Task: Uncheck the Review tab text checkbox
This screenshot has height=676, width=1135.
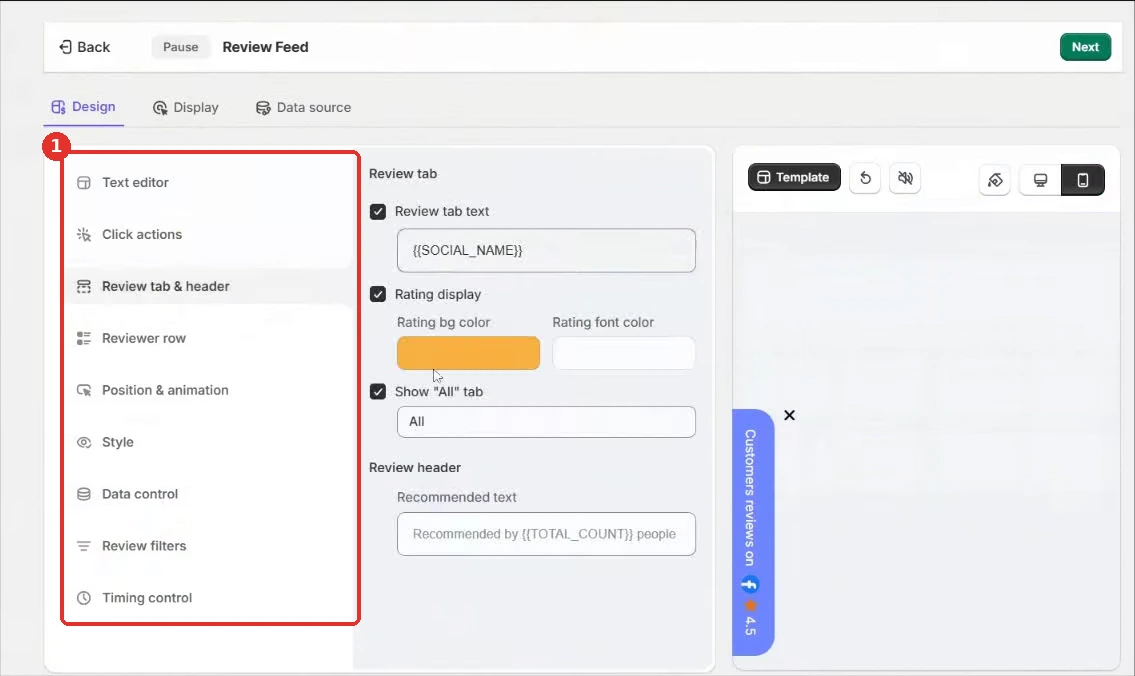Action: point(378,211)
